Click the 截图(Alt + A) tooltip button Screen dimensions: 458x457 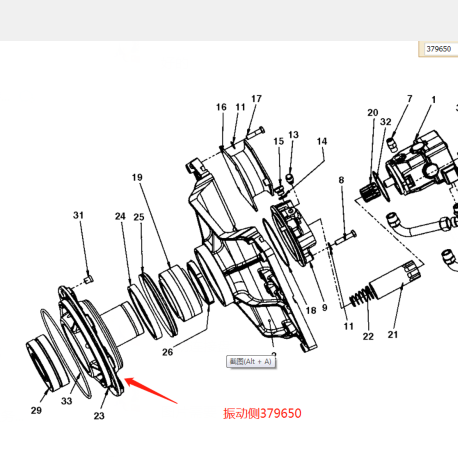[251, 362]
